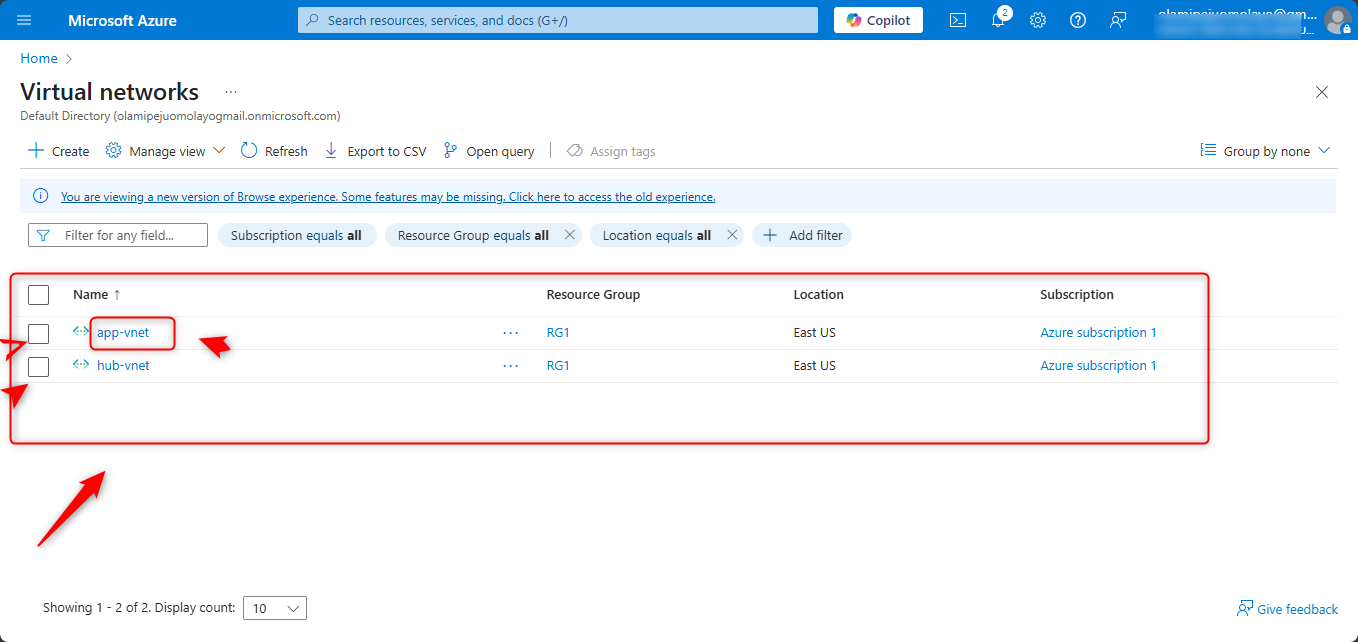This screenshot has width=1358, height=642.
Task: Click Assign tags in the toolbar
Action: pos(611,151)
